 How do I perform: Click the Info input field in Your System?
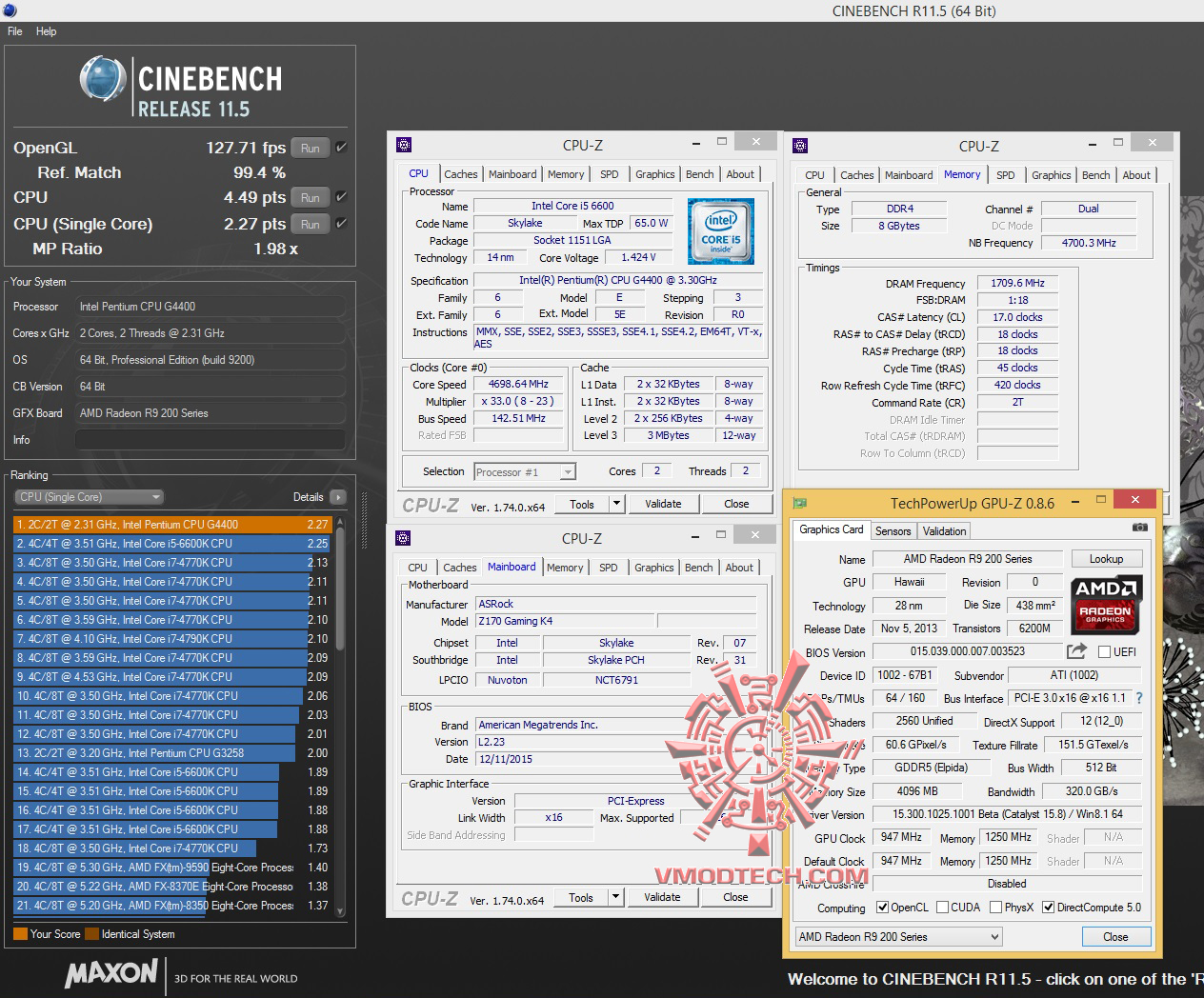(x=210, y=440)
